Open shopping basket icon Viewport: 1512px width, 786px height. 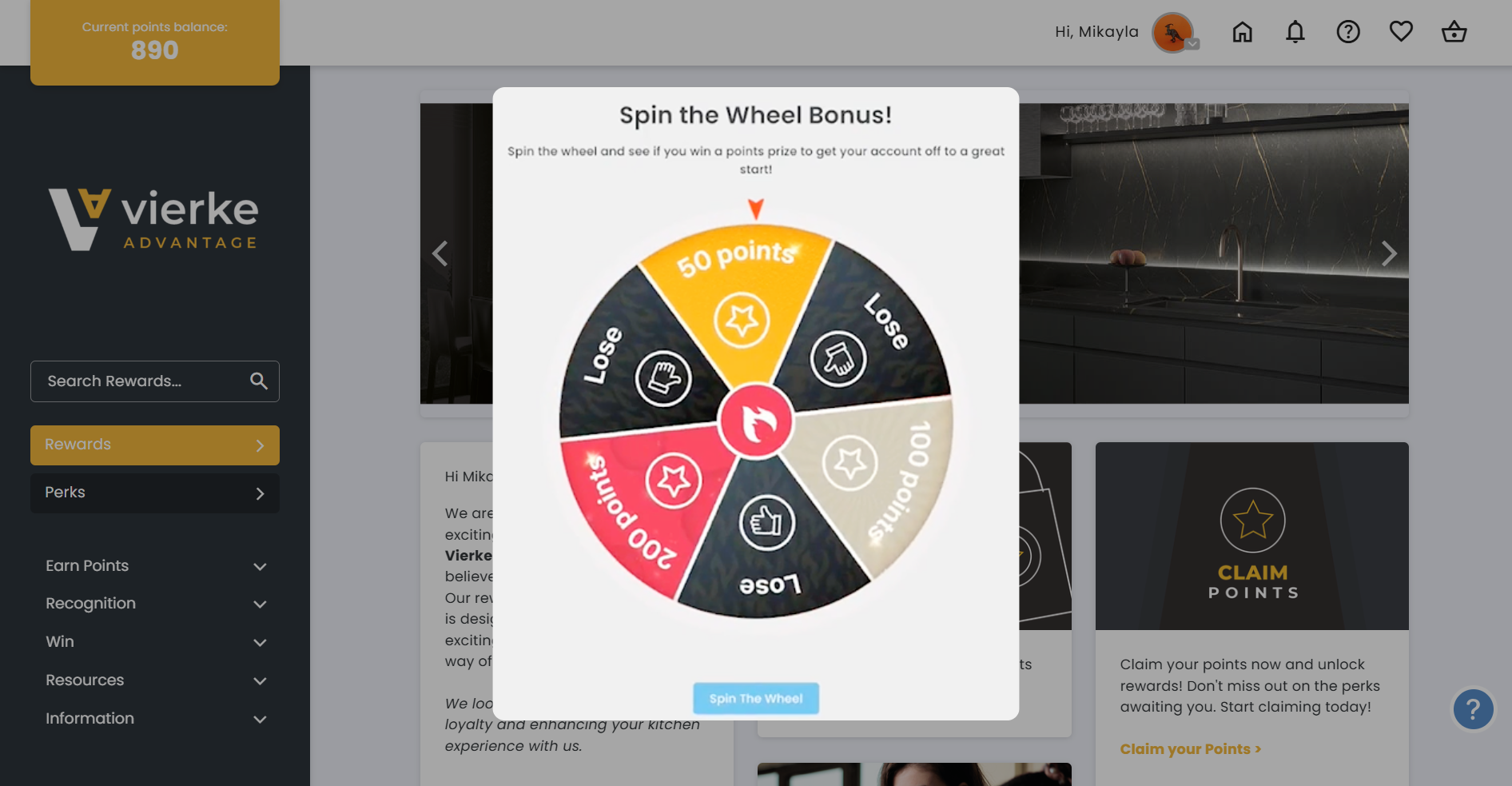(1454, 32)
